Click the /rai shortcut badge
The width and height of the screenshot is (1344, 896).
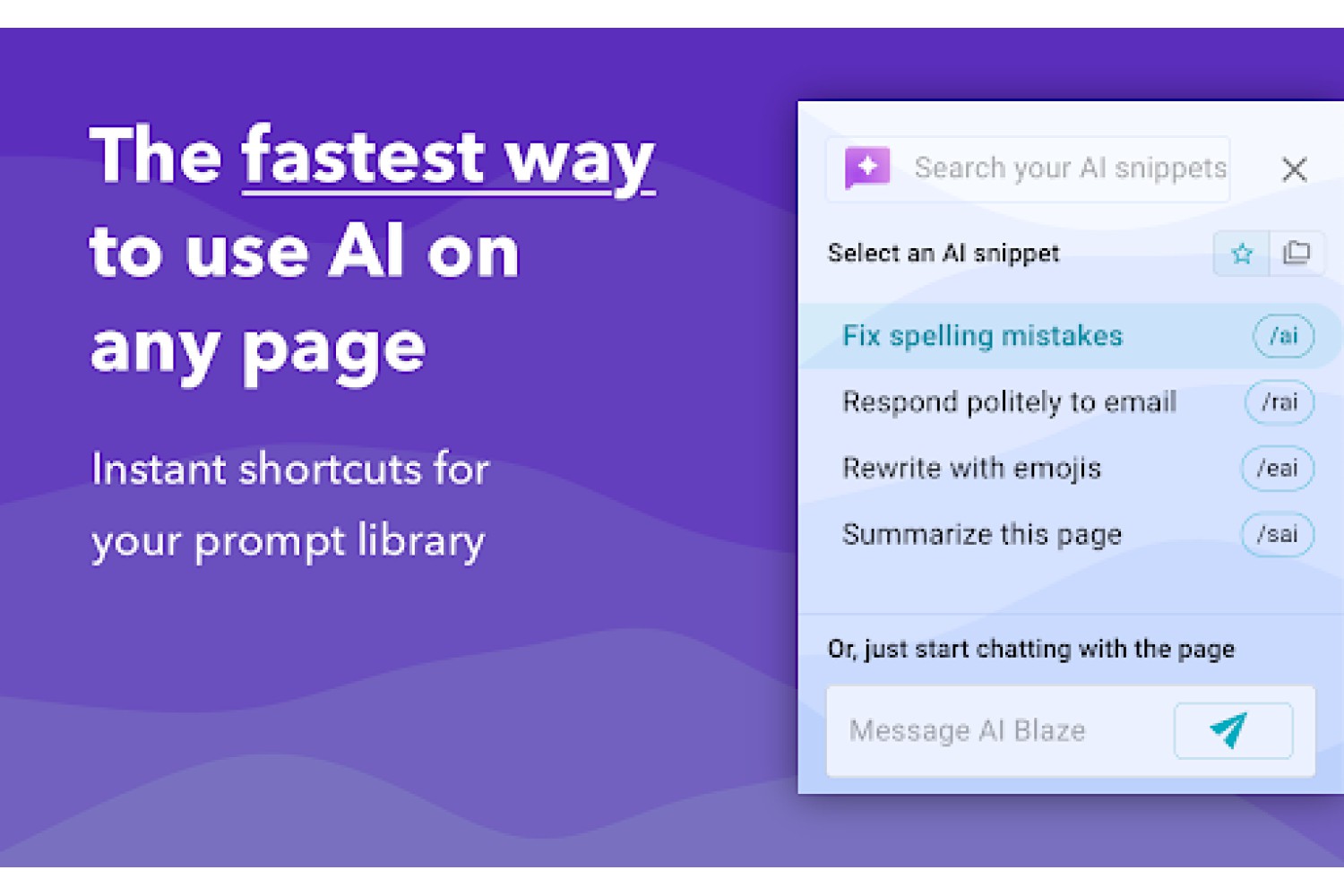point(1279,402)
